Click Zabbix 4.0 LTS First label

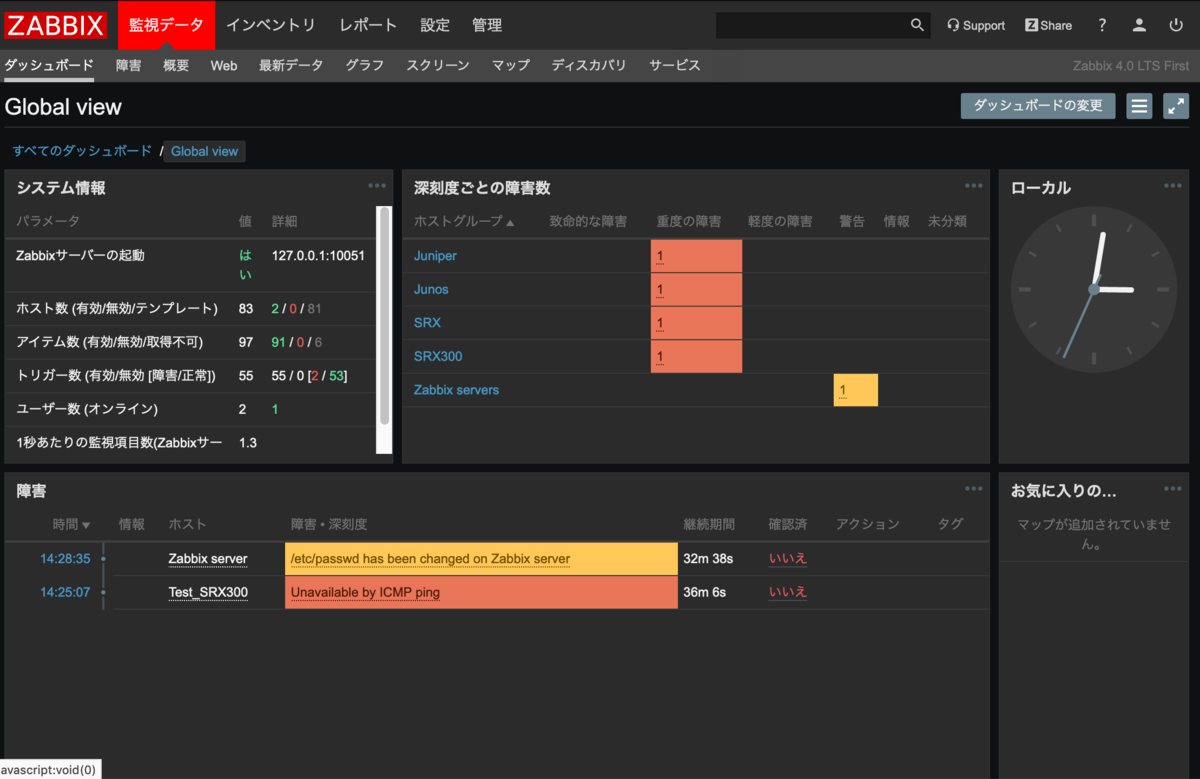tap(1131, 66)
